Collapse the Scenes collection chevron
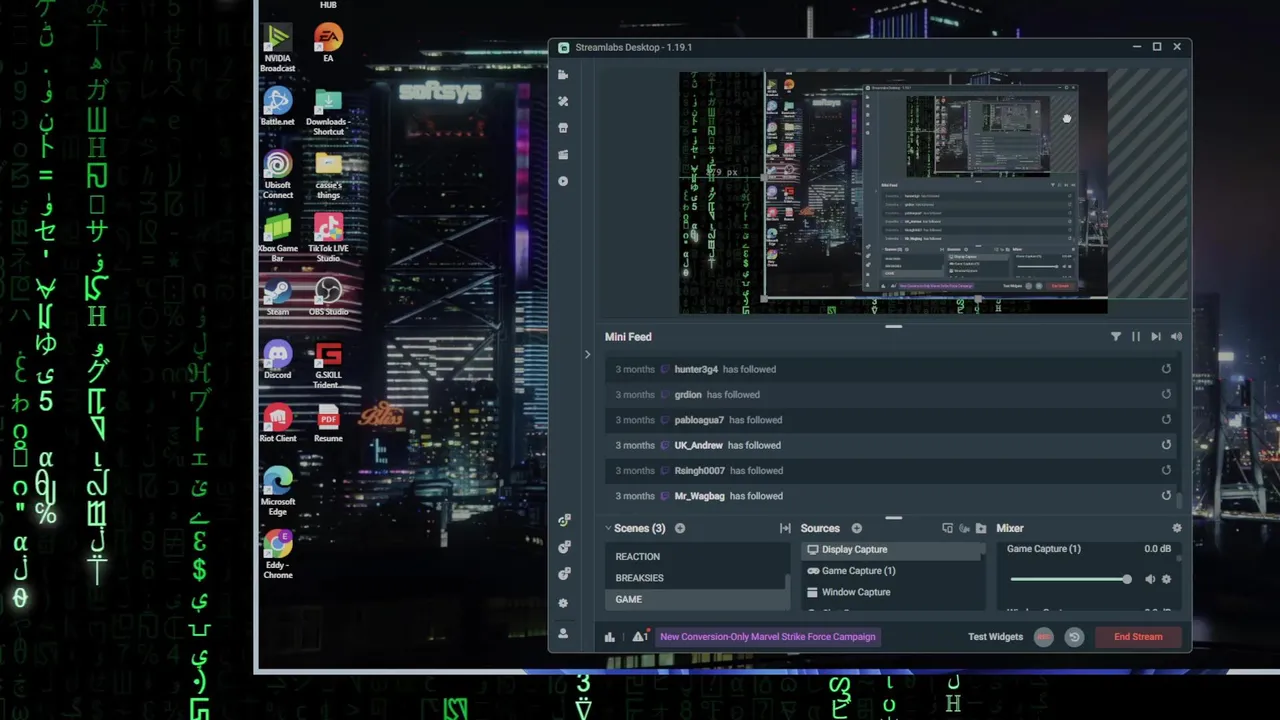This screenshot has height=720, width=1280. pyautogui.click(x=608, y=528)
